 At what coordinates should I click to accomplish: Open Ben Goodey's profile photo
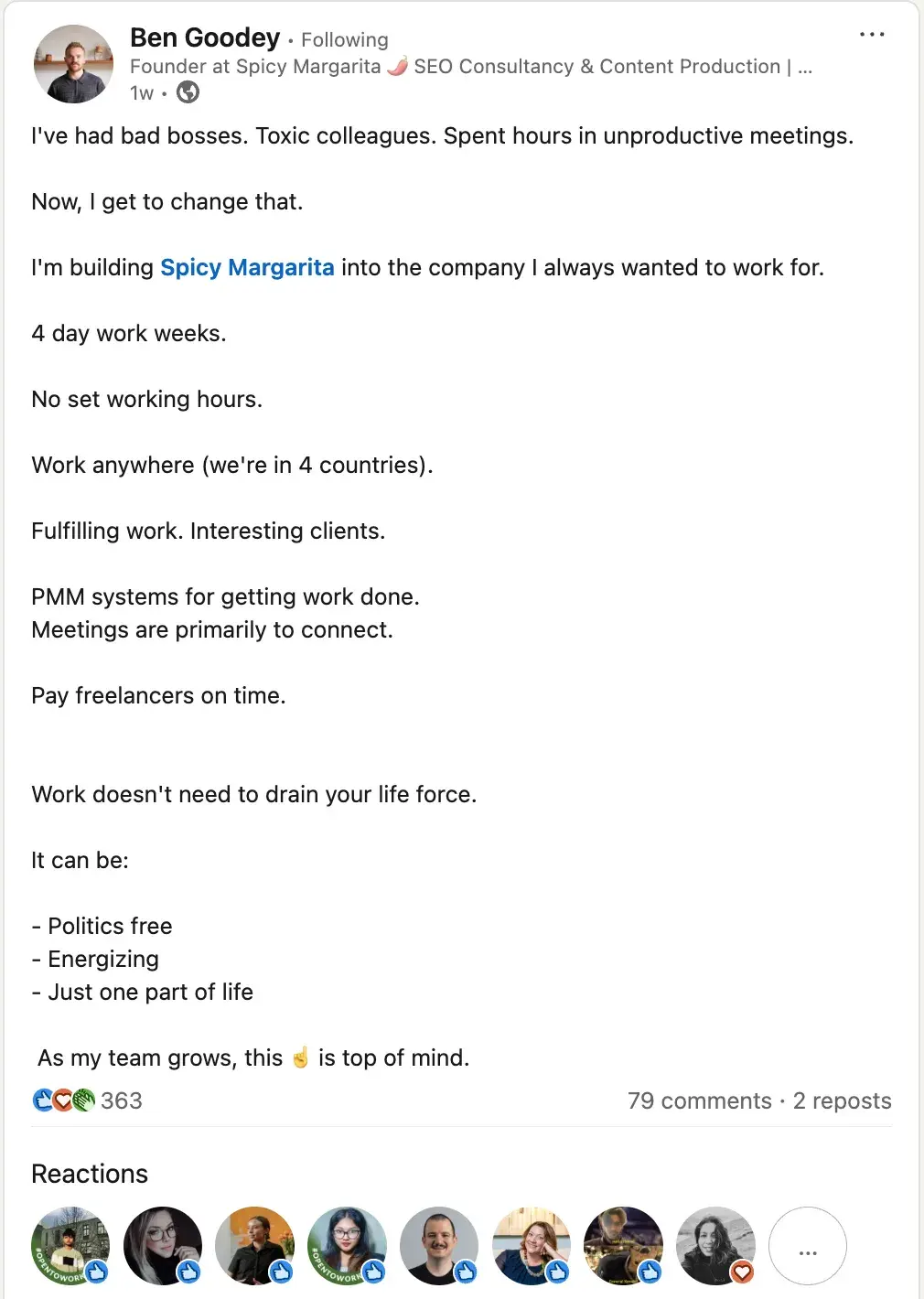point(73,64)
